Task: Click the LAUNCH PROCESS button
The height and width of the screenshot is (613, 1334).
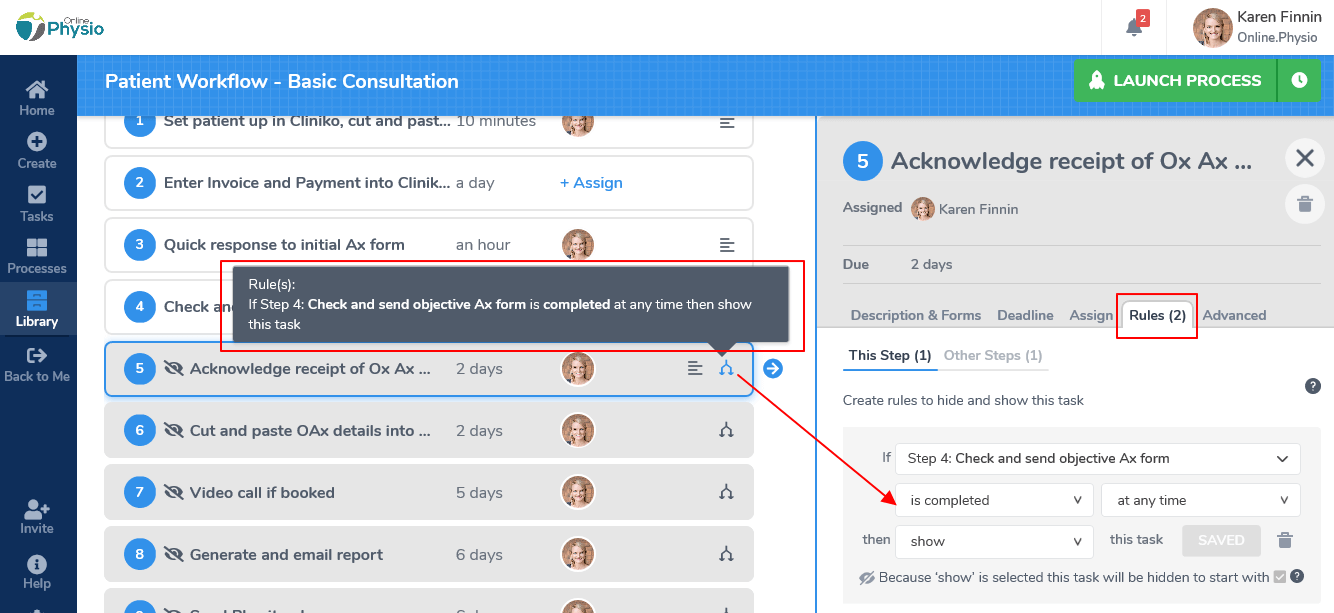Action: [1175, 80]
